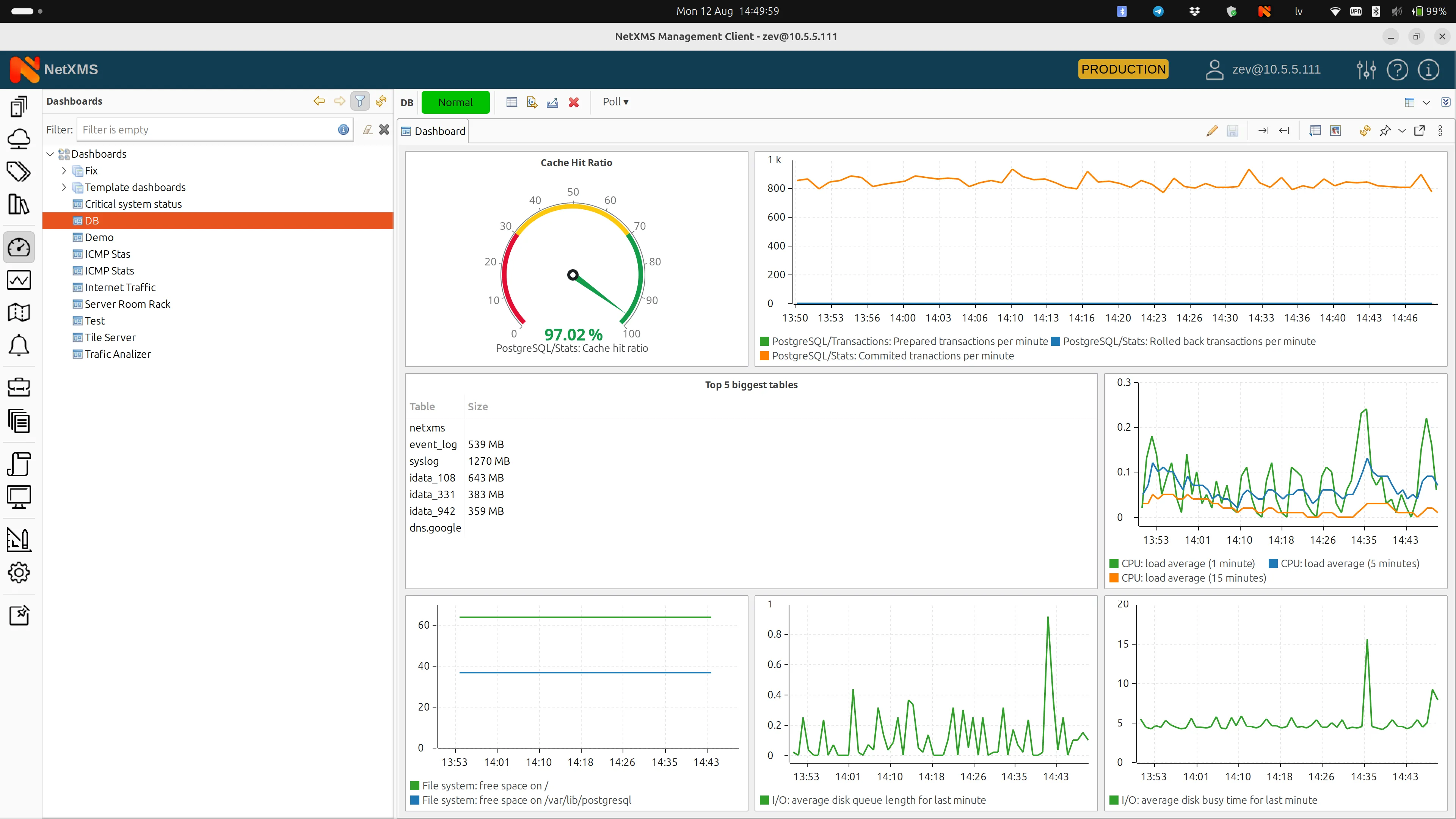Toggle the filter funnel in Dashboards panel
The width and height of the screenshot is (1456, 819).
pos(359,101)
